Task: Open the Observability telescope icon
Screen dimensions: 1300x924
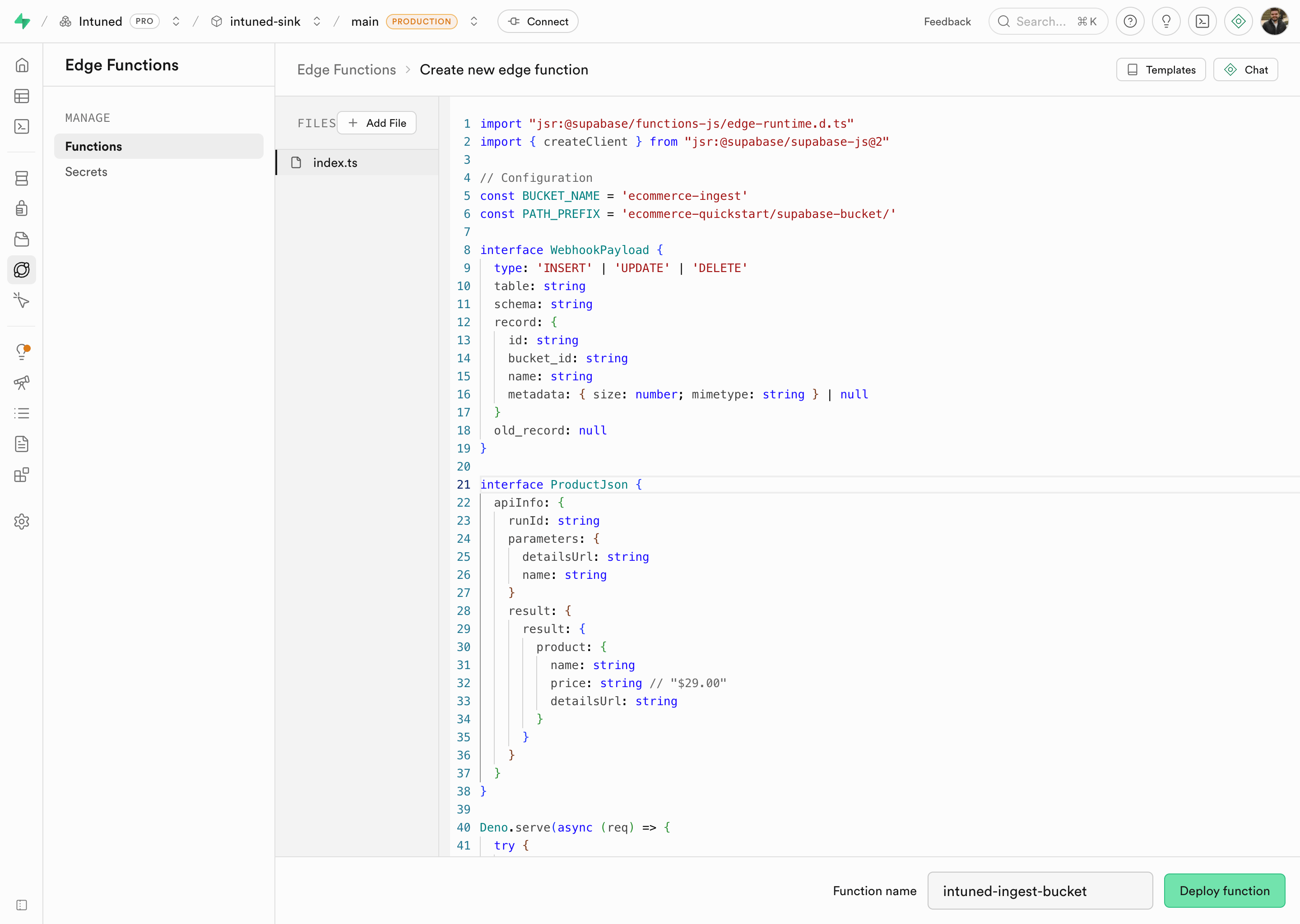Action: click(x=22, y=382)
